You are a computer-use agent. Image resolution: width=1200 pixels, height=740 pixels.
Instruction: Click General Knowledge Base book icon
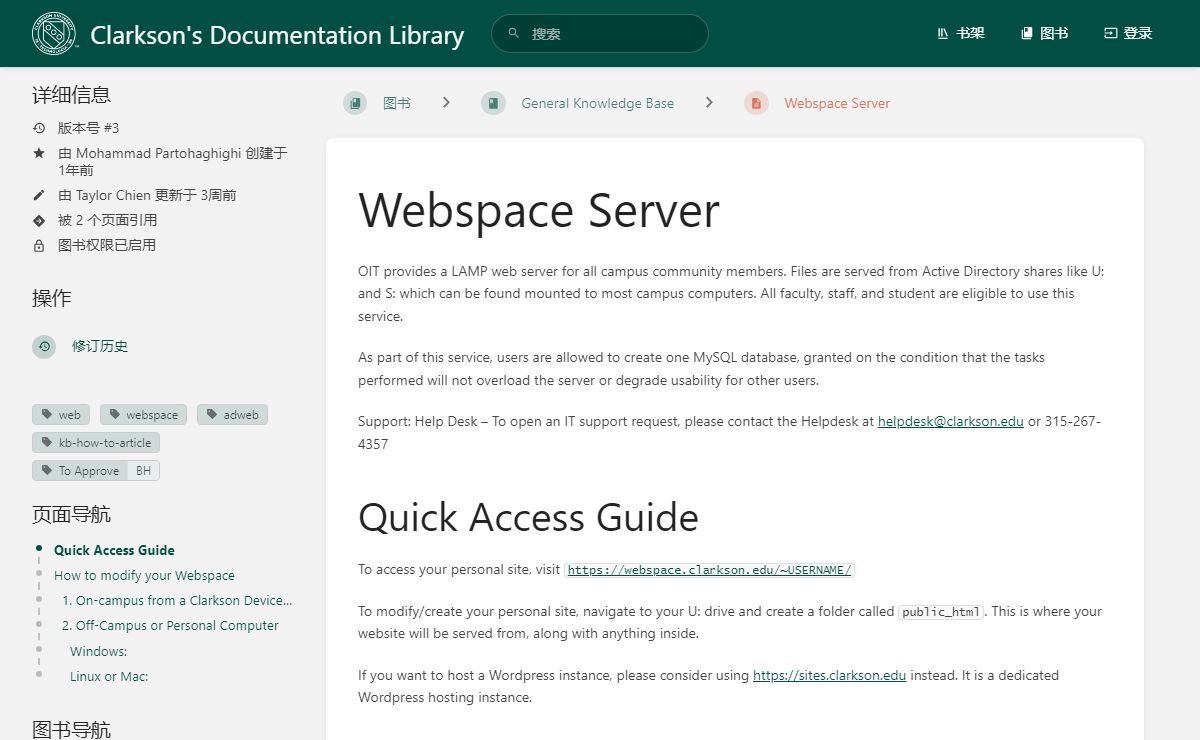pyautogui.click(x=493, y=103)
